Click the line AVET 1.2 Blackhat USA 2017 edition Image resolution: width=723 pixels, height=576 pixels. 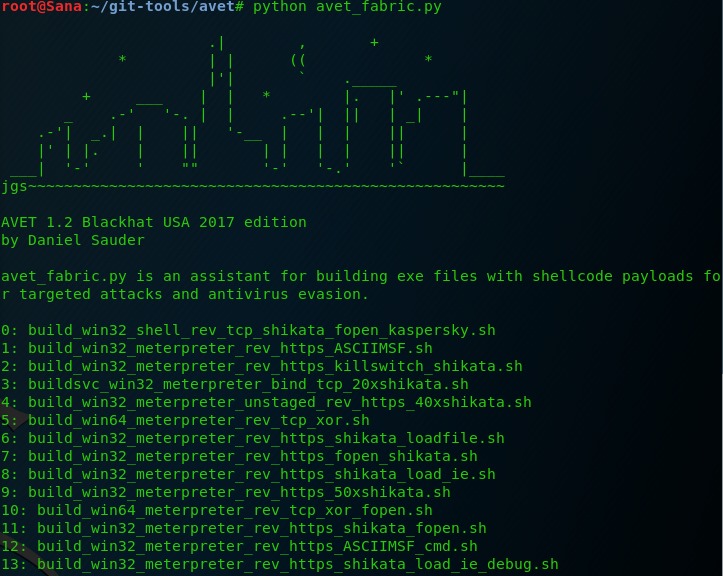pos(154,222)
